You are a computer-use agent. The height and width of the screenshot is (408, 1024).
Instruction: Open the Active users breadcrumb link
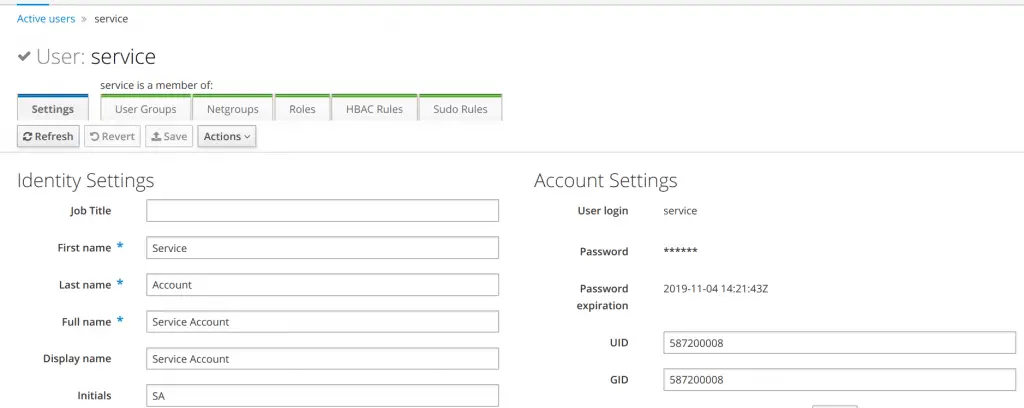46,19
